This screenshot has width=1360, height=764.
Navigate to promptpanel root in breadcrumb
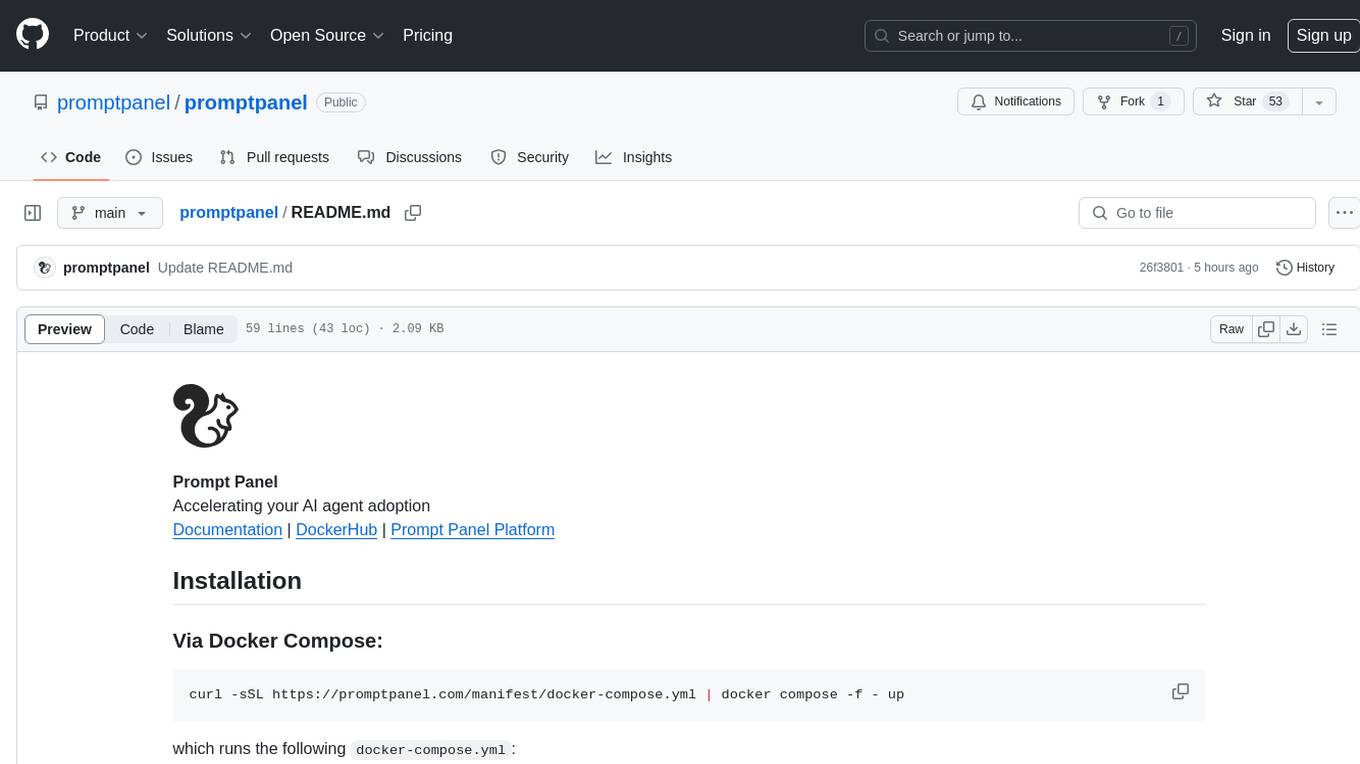click(229, 212)
